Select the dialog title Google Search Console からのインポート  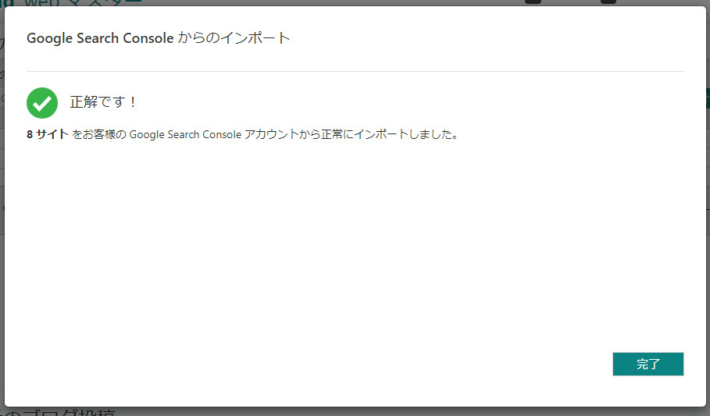tap(158, 39)
